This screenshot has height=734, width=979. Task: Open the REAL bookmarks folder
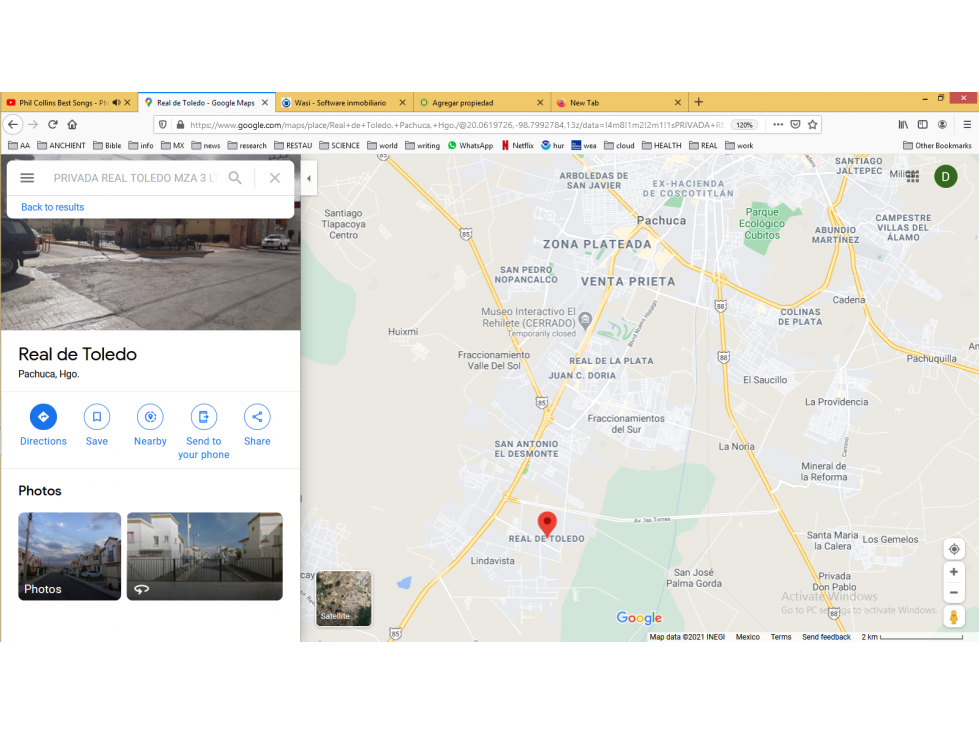(x=703, y=145)
